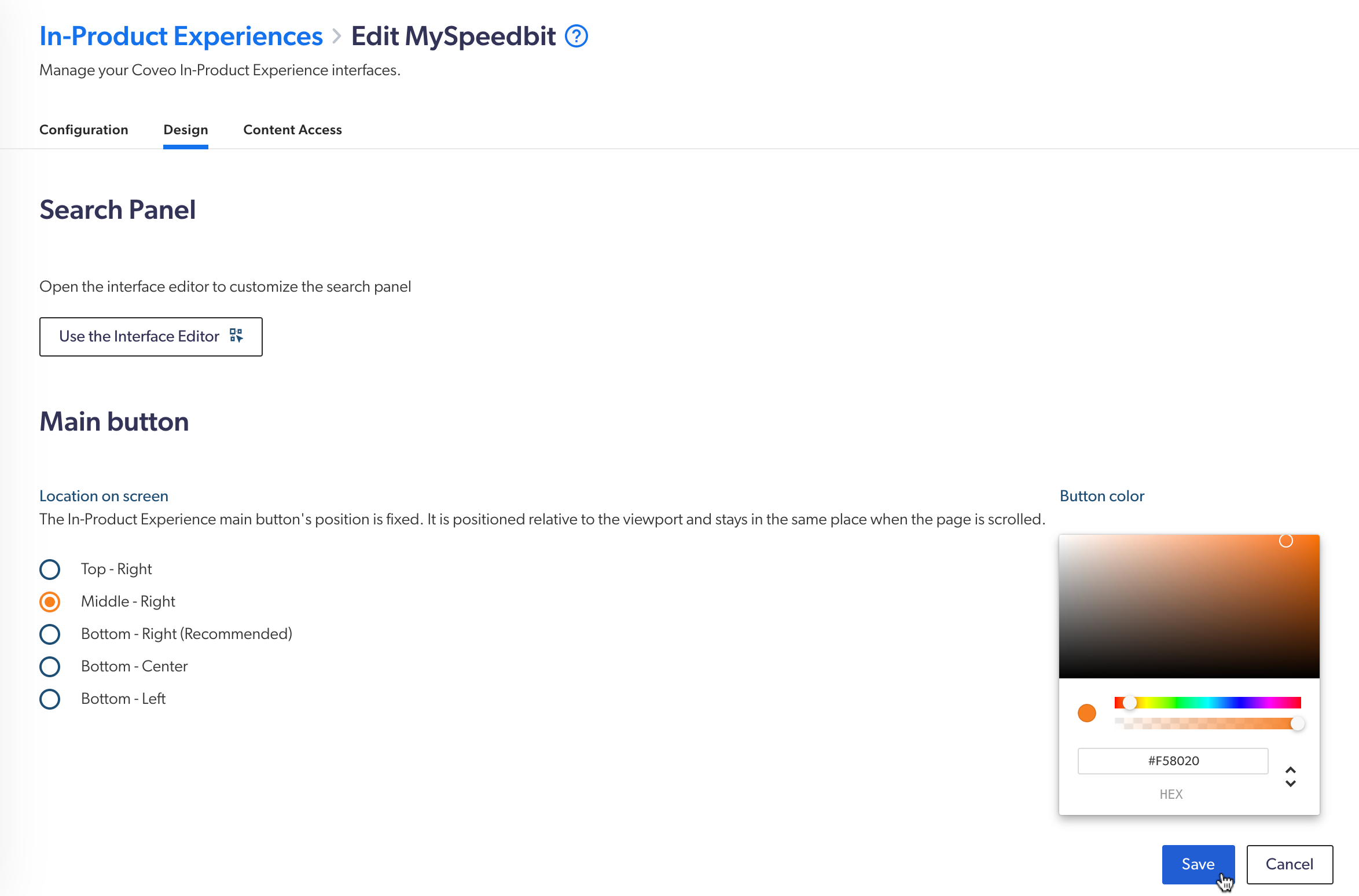
Task: Select the Bottom - Left radio button
Action: [49, 698]
